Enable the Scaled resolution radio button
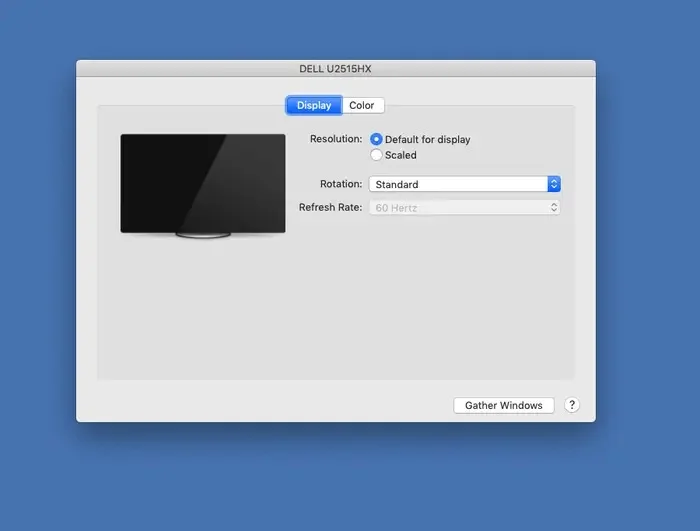The image size is (700, 531). [376, 155]
